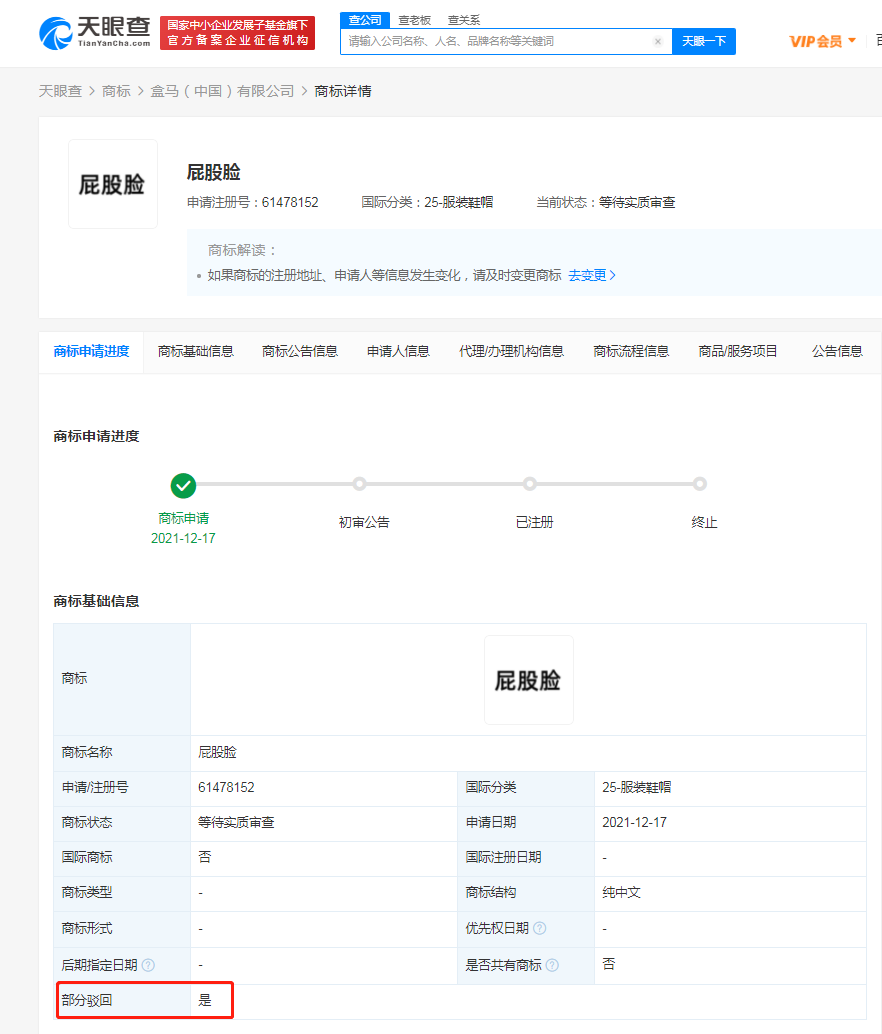Go to 商标 breadcrumb link

pyautogui.click(x=116, y=91)
